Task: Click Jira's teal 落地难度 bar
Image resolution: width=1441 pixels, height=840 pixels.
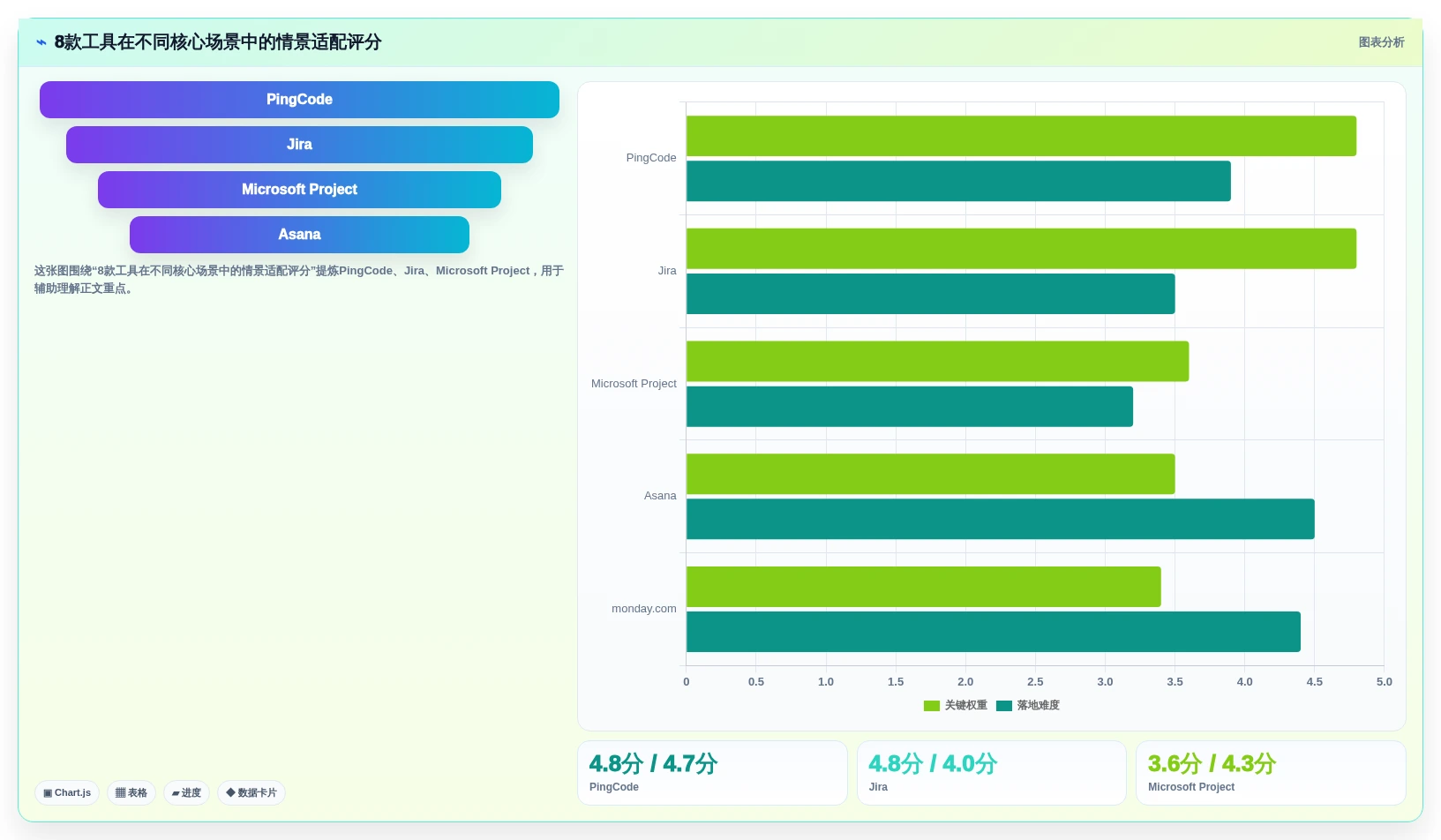Action: click(x=930, y=294)
